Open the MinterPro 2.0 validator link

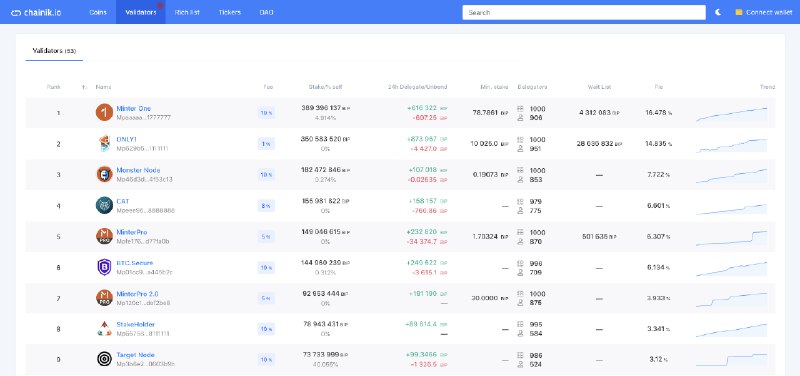137,294
